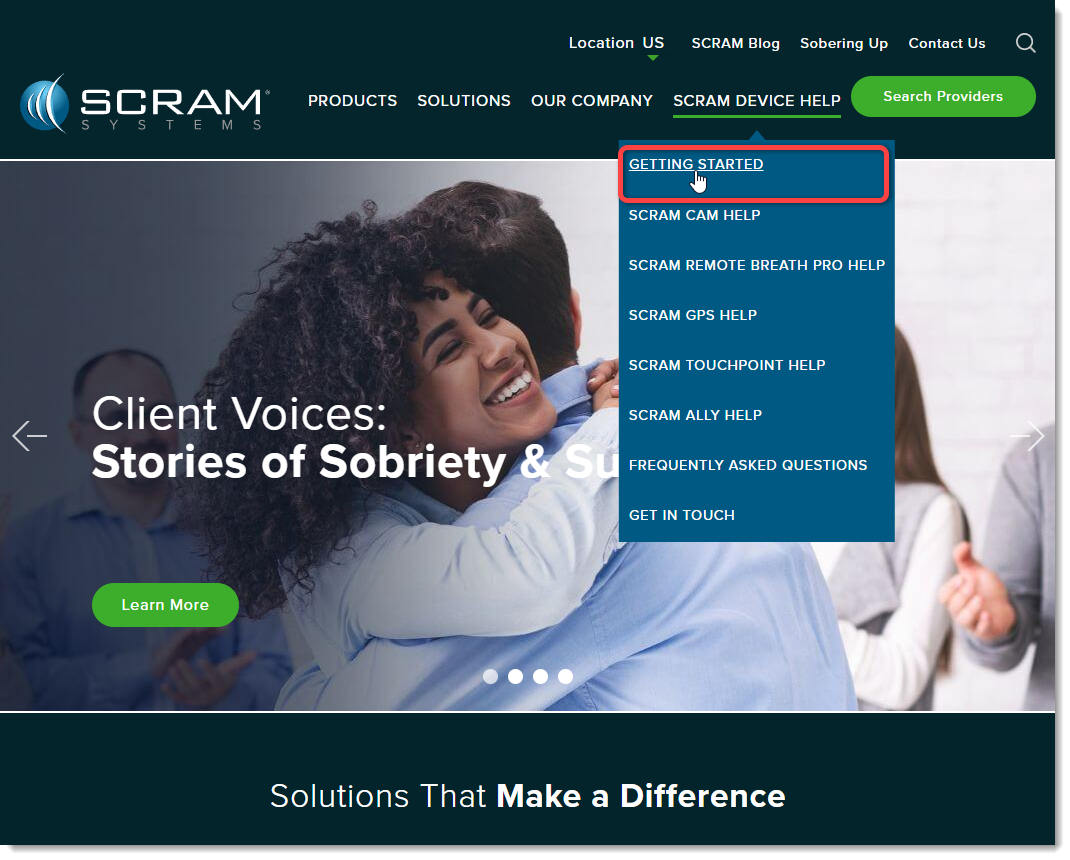Expand the Solutions menu
Image resolution: width=1070 pixels, height=860 pixels.
coord(466,101)
